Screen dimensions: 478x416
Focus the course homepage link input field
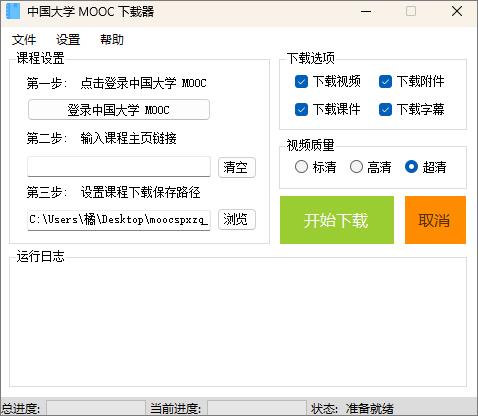pos(119,167)
